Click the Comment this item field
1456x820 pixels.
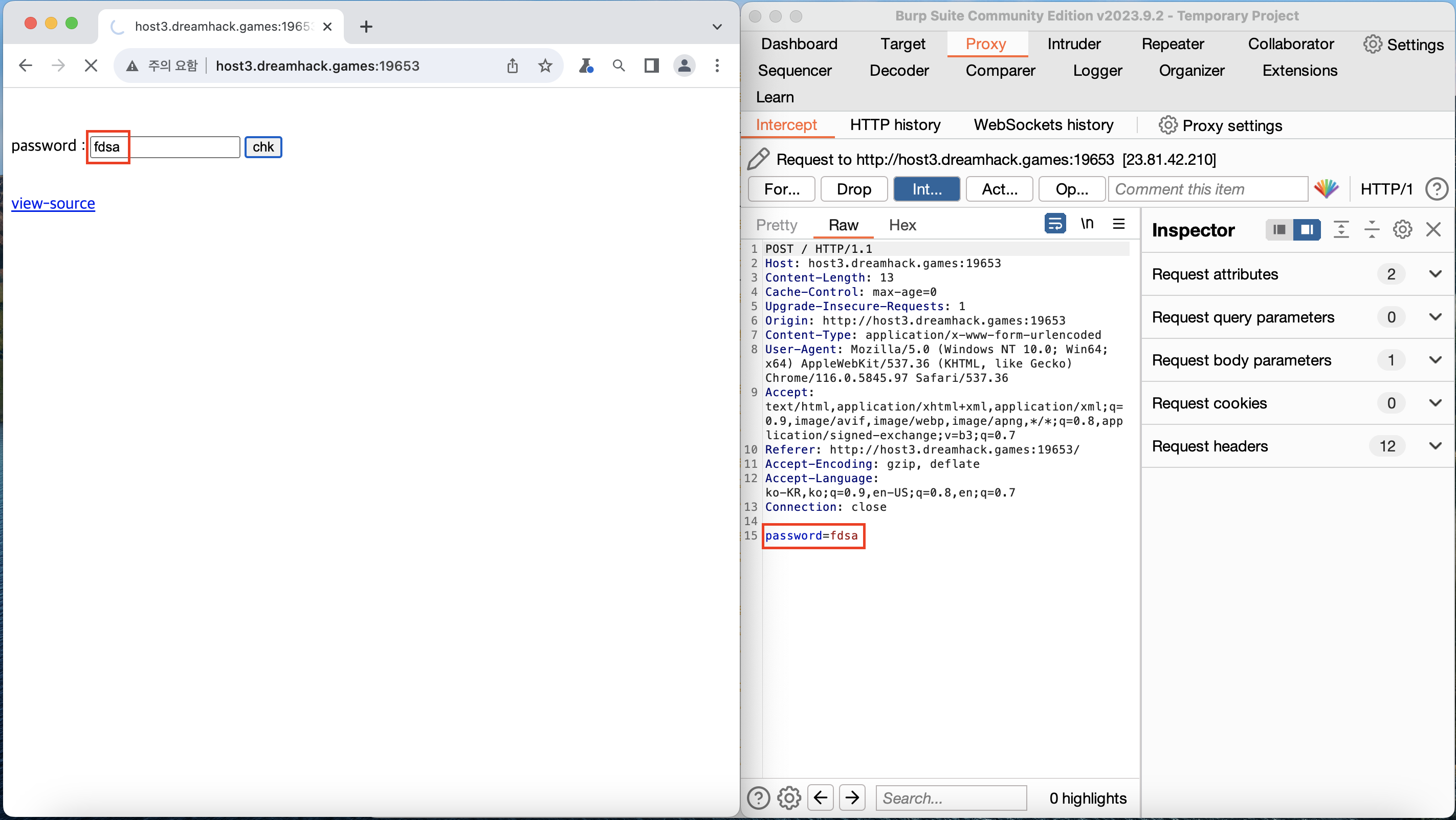coord(1207,189)
